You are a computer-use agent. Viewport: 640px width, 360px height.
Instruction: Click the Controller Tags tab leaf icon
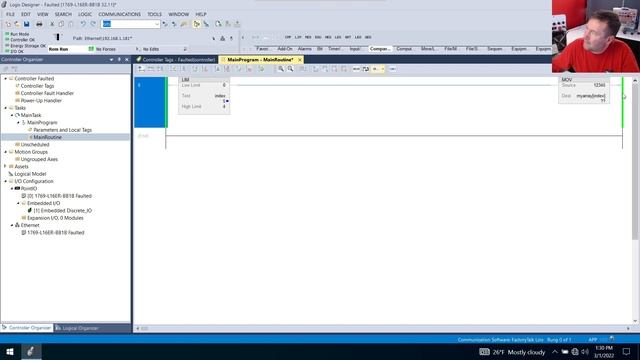[x=139, y=60]
